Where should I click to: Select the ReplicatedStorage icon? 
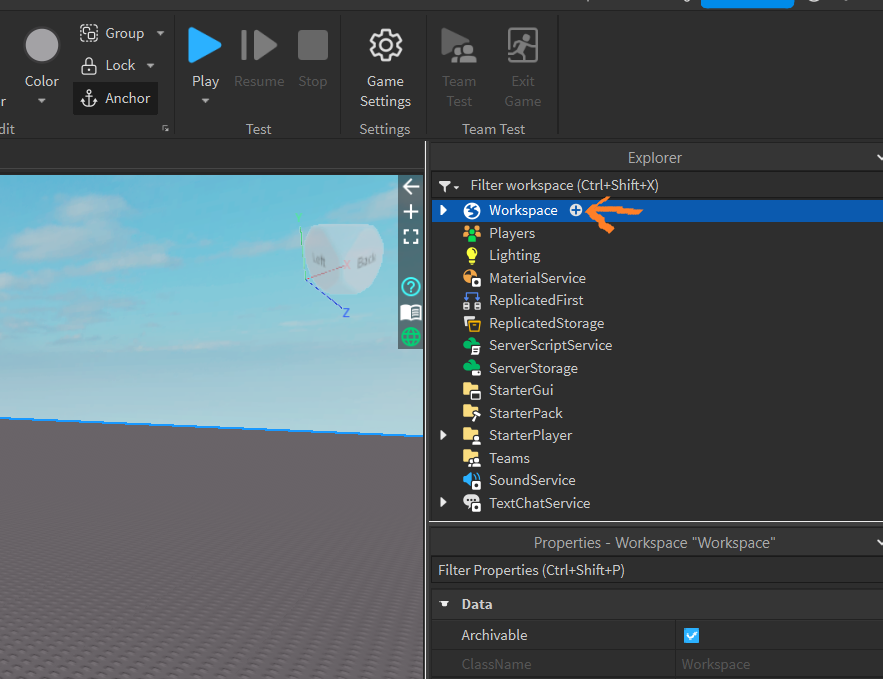coord(472,323)
